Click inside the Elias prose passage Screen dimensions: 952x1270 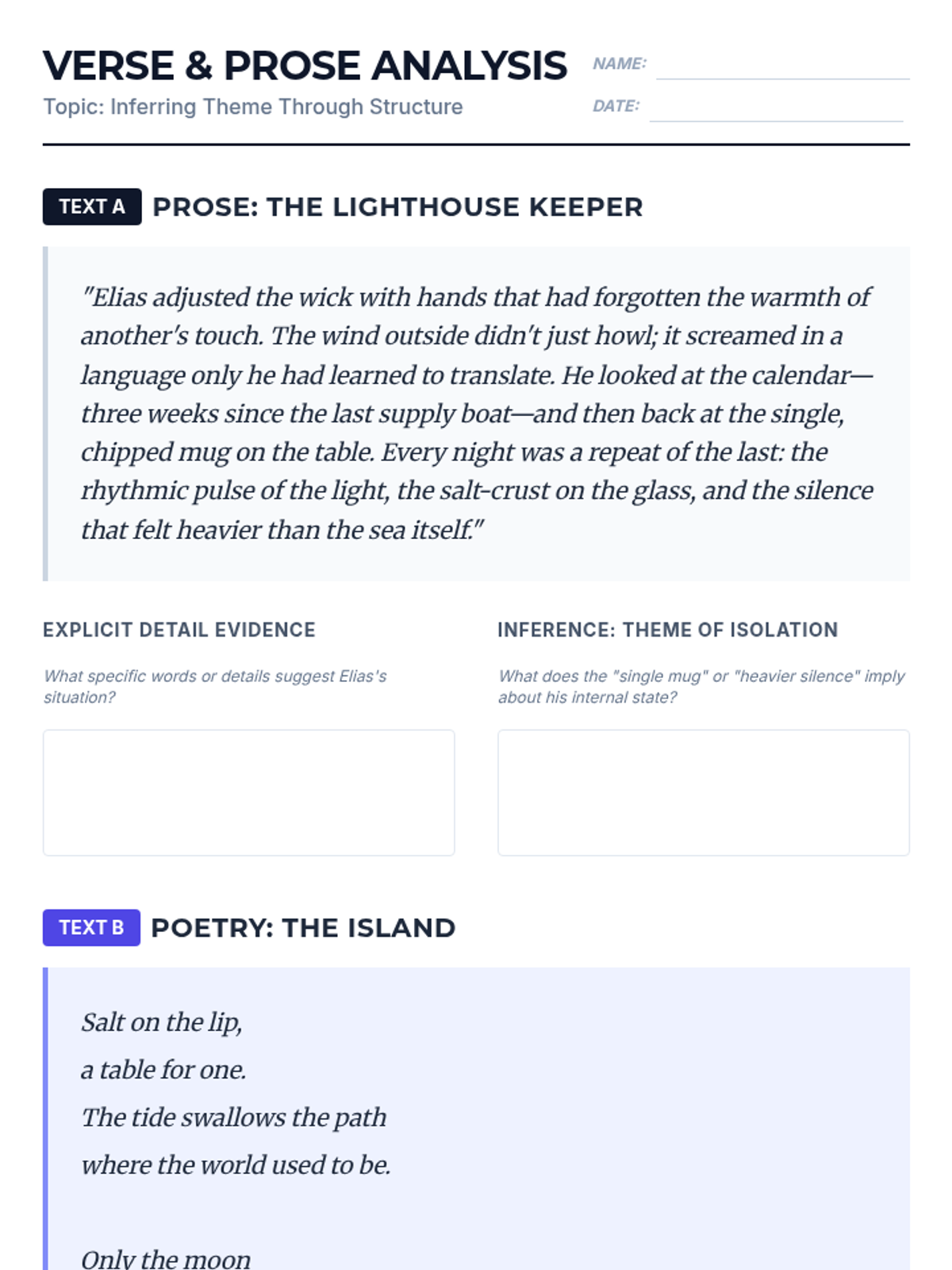pos(476,413)
